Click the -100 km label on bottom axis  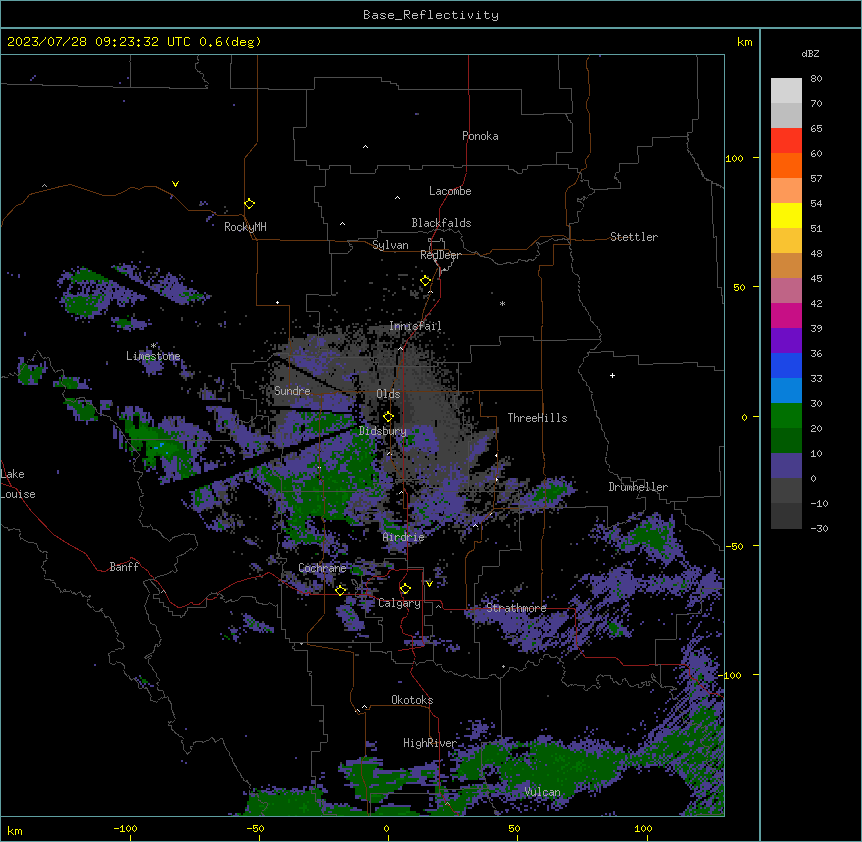(x=125, y=829)
